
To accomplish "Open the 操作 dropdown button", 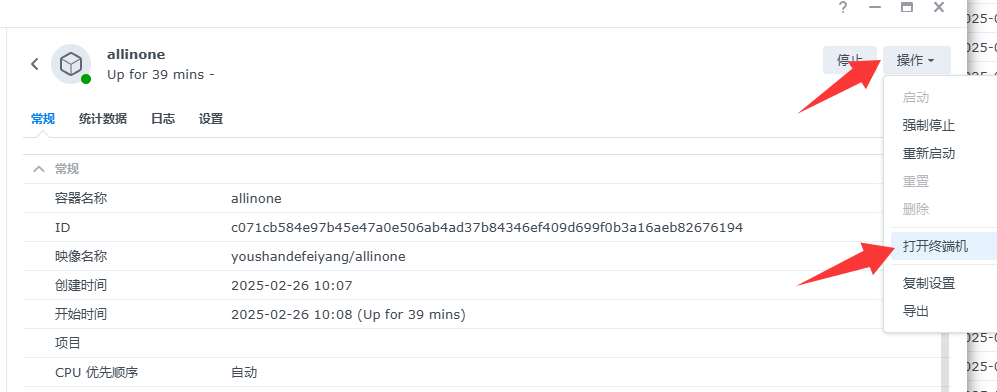I will point(916,60).
